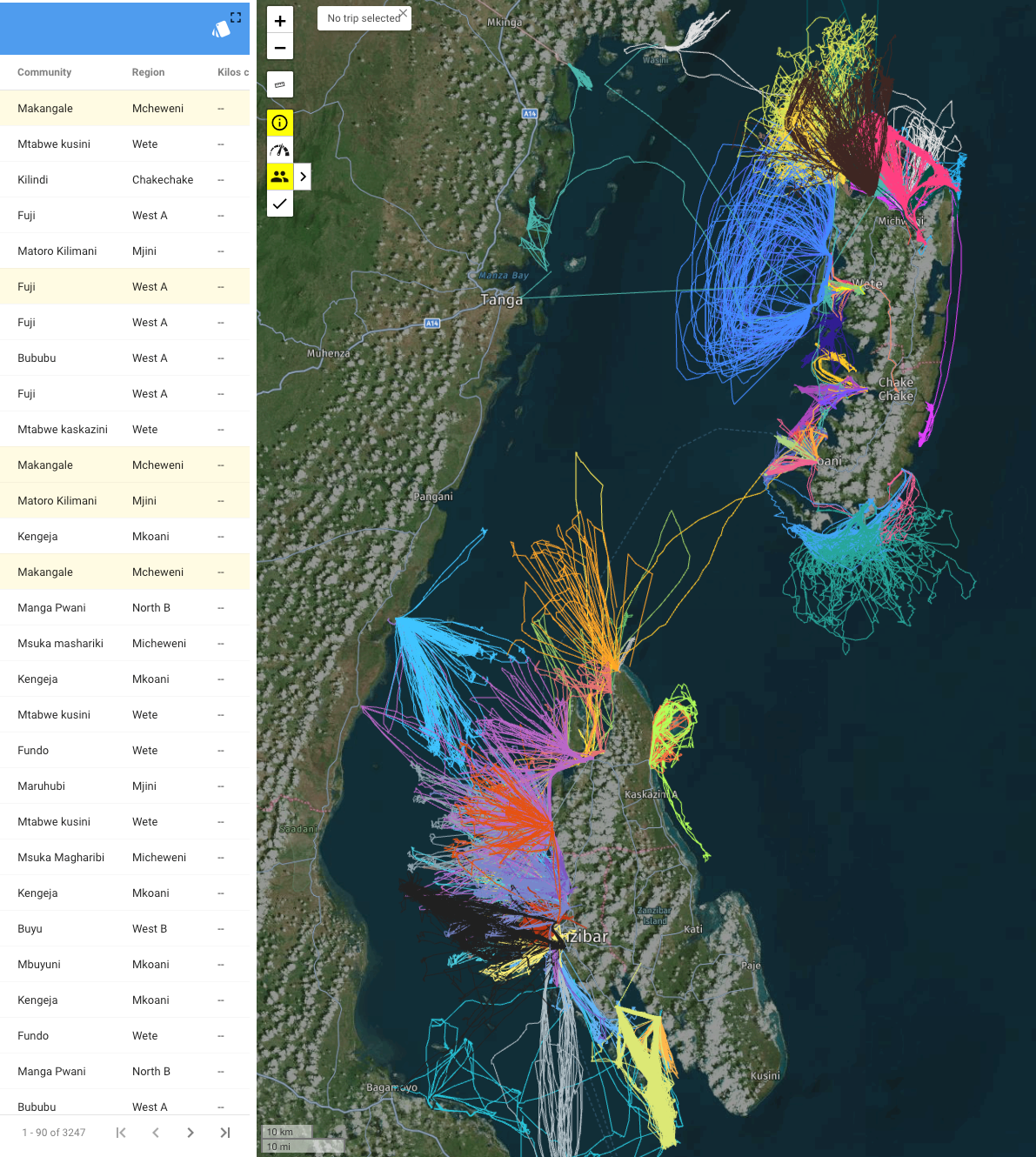Image resolution: width=1036 pixels, height=1157 pixels.
Task: Expand the chevron next to the people tool
Action: [302, 177]
